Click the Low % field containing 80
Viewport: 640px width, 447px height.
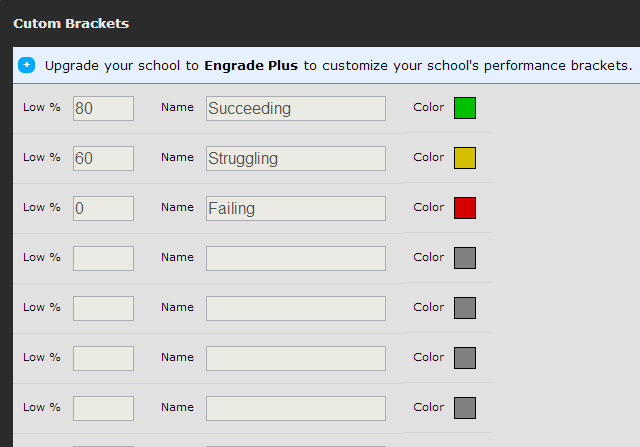[103, 109]
